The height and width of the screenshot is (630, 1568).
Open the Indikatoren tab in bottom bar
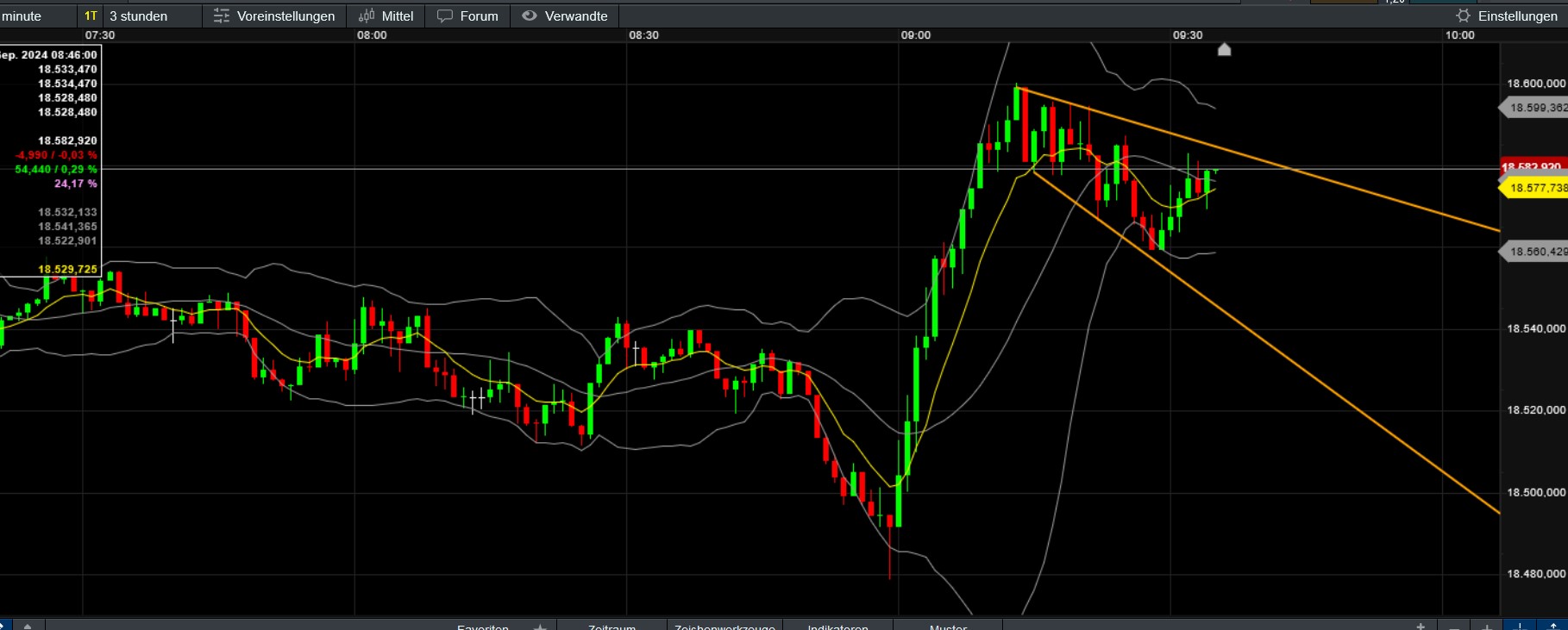pyautogui.click(x=837, y=627)
